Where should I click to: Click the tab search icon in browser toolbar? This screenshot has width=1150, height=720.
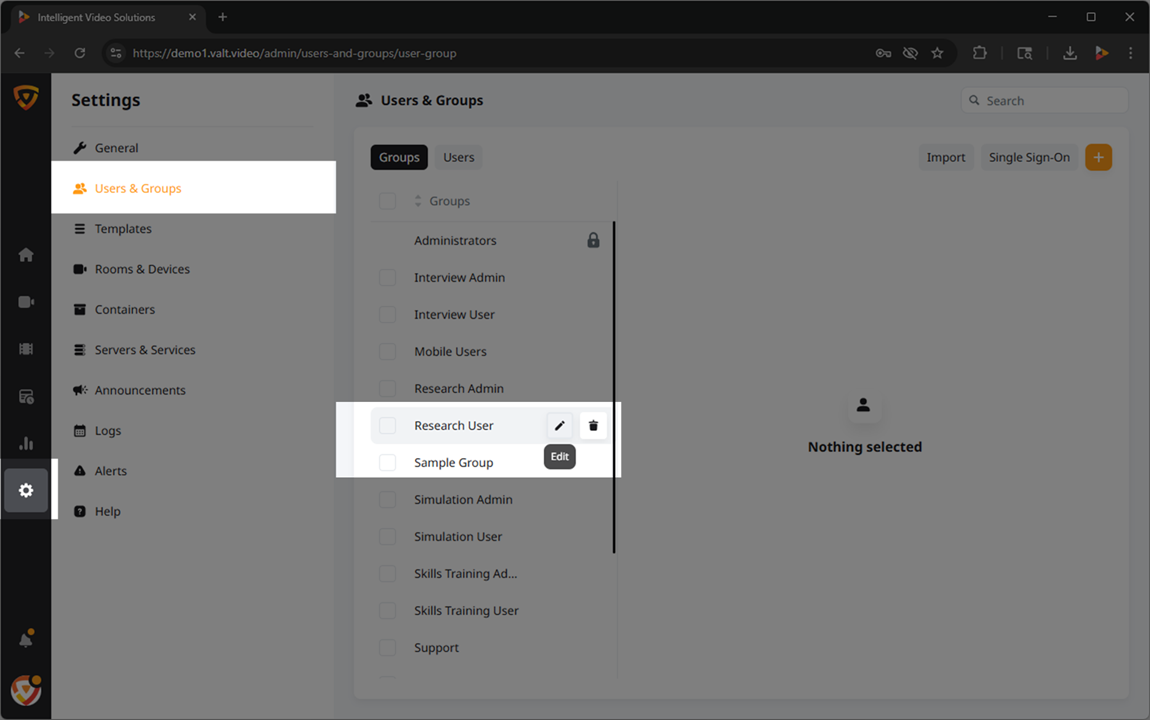(1025, 53)
